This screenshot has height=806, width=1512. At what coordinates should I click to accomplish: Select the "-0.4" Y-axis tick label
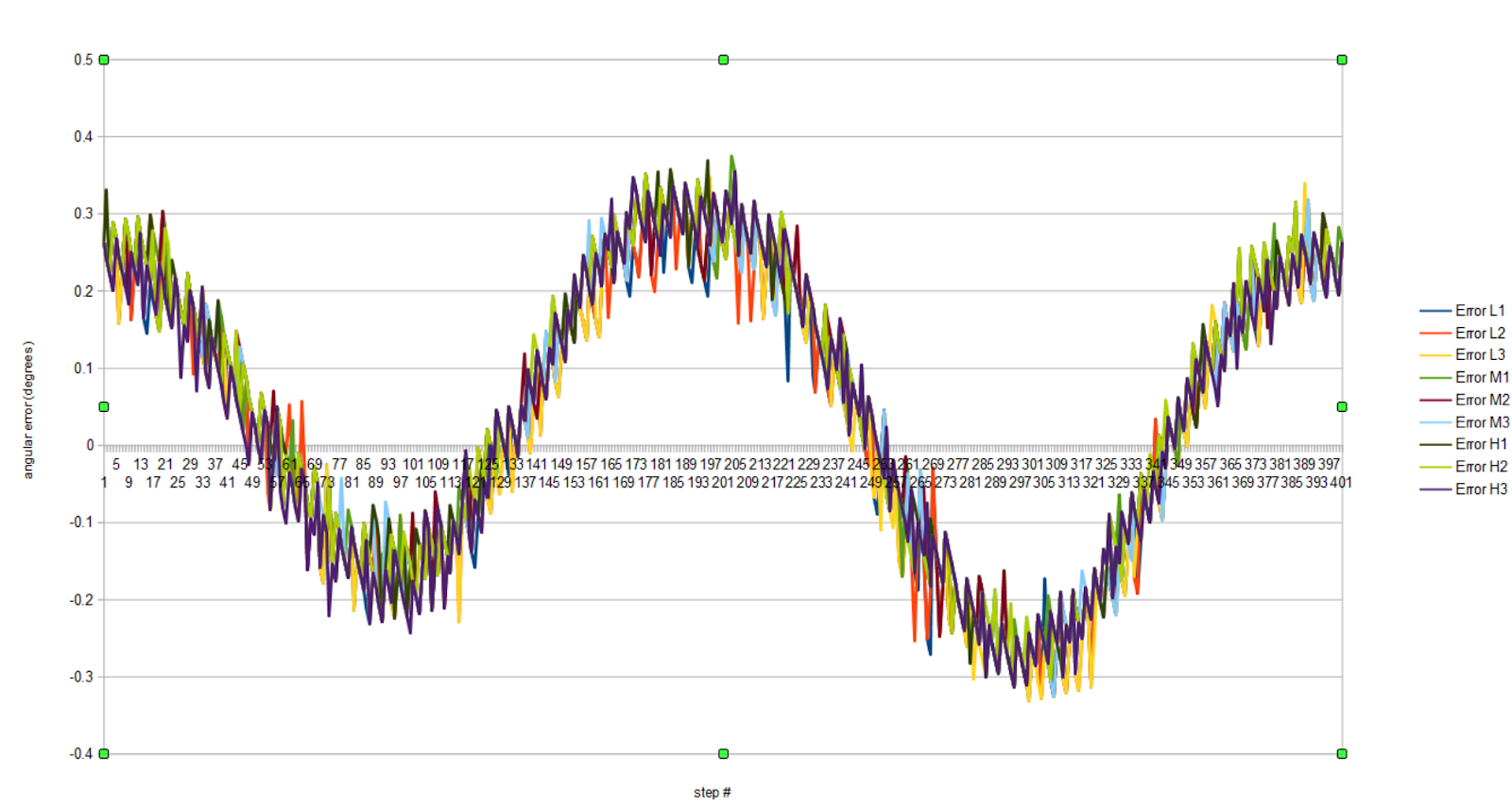coord(81,754)
